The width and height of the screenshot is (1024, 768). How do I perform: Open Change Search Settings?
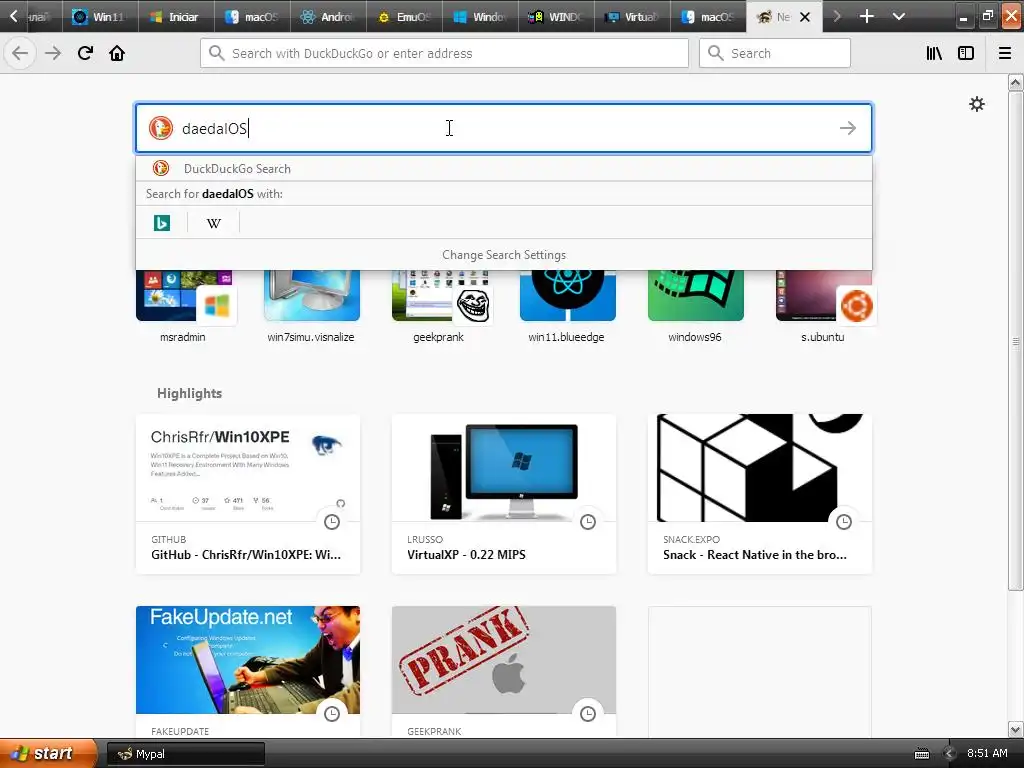(504, 255)
